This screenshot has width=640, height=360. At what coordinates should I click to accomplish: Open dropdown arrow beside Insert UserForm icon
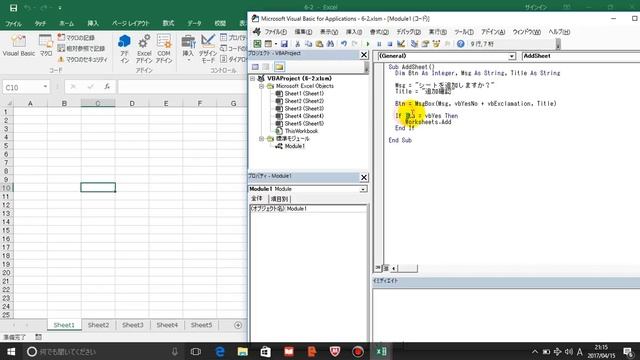pos(276,44)
